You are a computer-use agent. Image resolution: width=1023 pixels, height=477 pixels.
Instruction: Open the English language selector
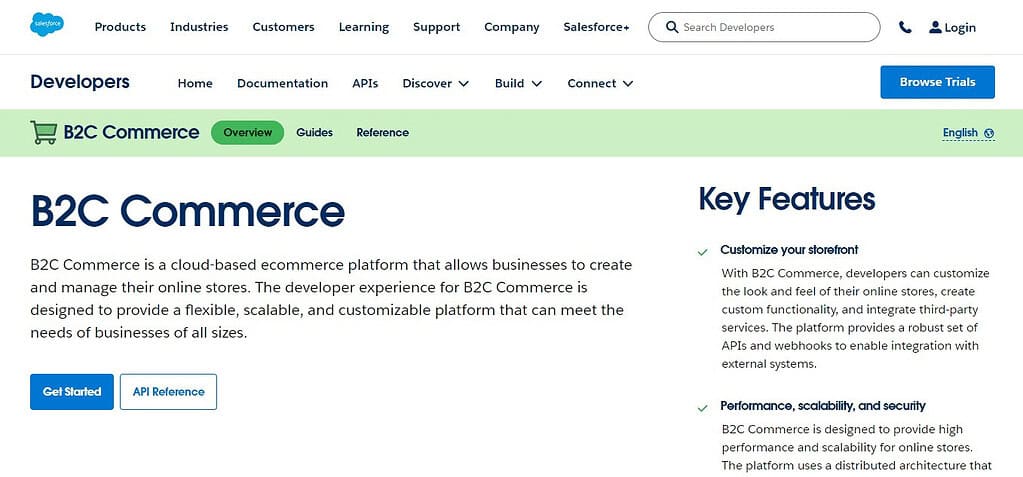[x=968, y=133]
